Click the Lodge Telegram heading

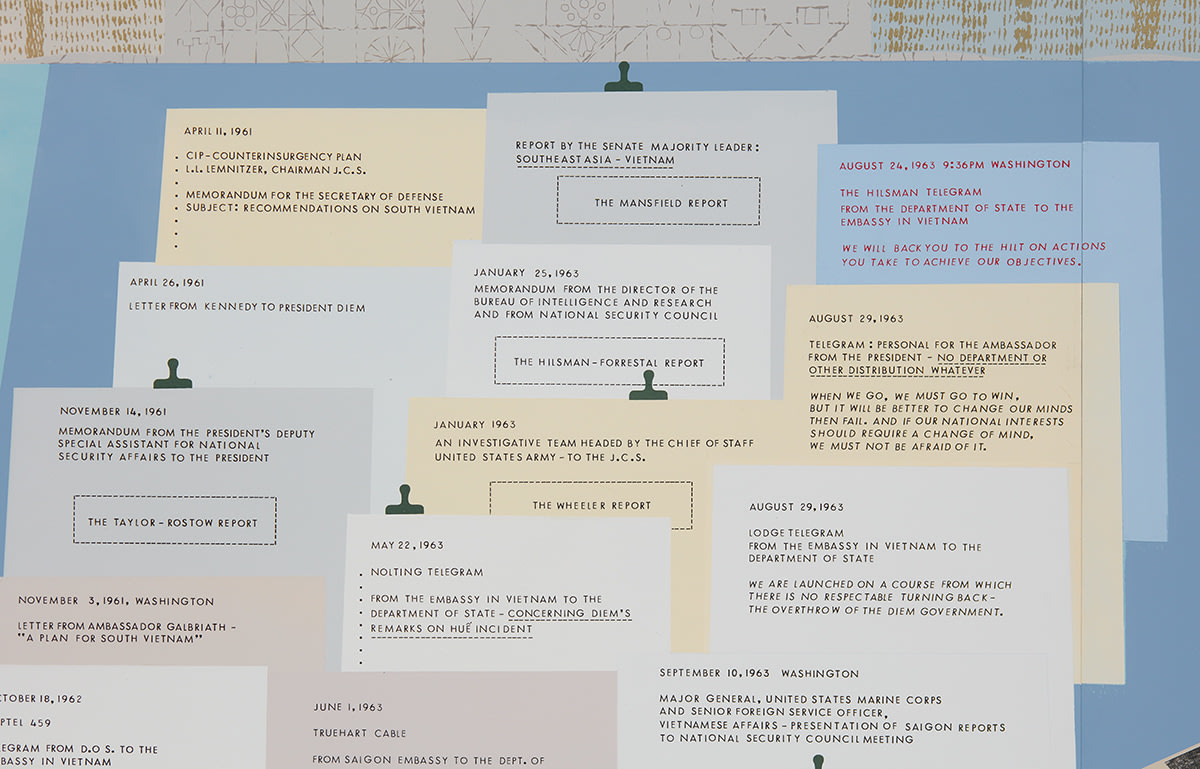pos(796,533)
